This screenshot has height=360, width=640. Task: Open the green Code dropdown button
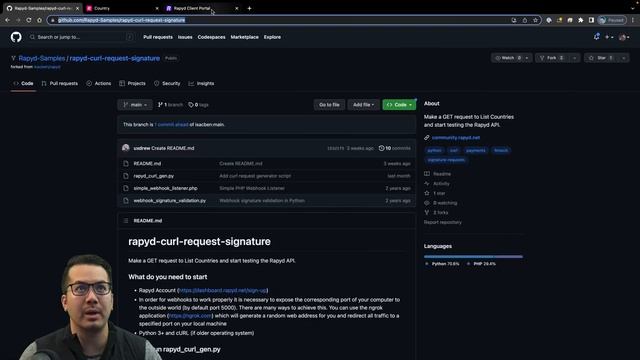(399, 105)
